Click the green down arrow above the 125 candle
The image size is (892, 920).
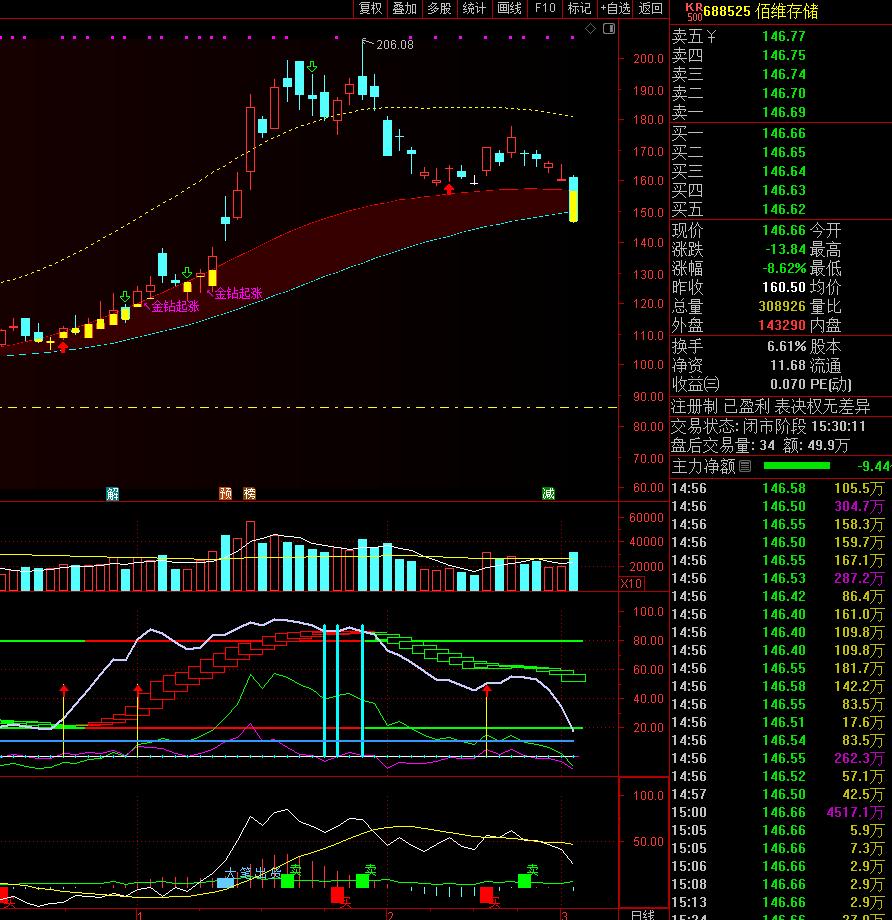(x=187, y=273)
